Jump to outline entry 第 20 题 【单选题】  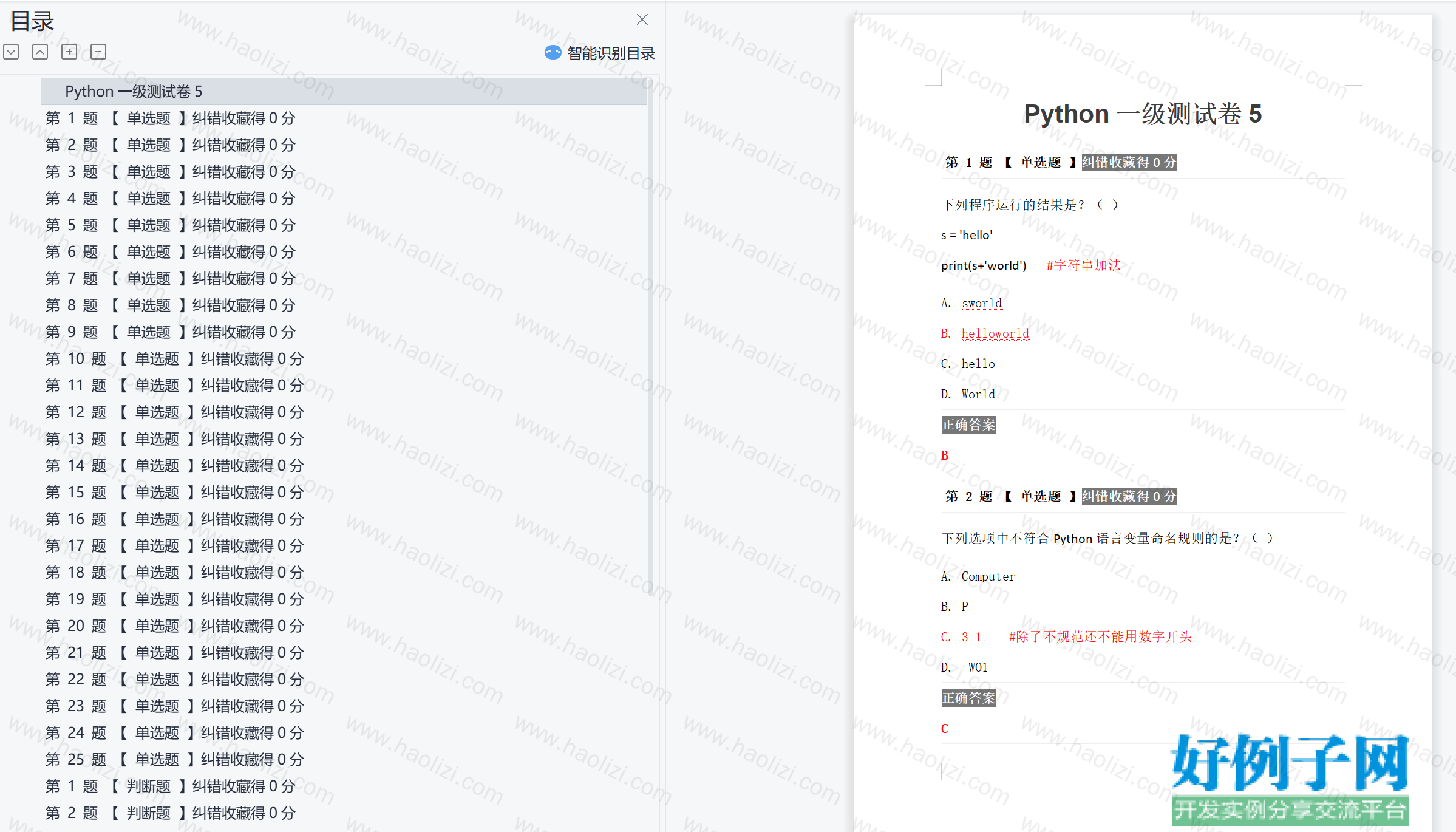pos(175,626)
